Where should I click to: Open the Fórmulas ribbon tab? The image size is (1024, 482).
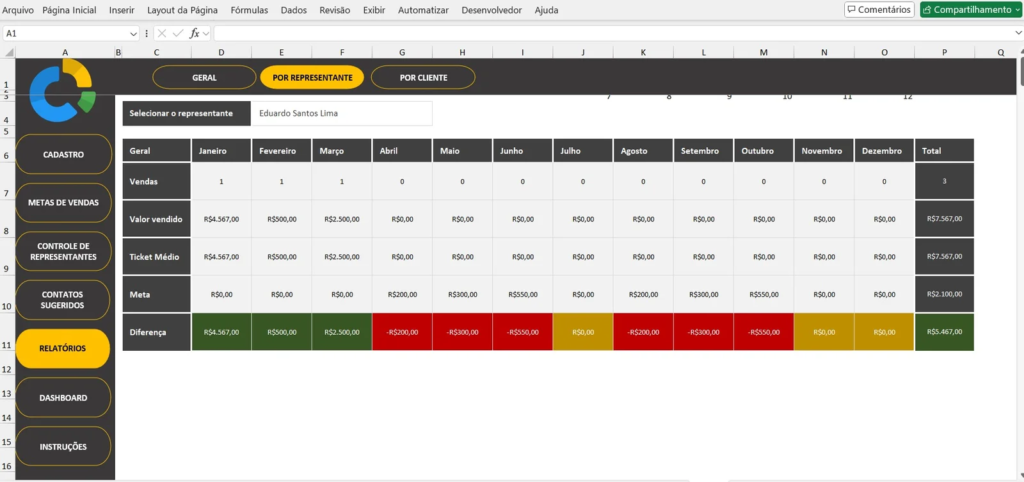coord(249,9)
